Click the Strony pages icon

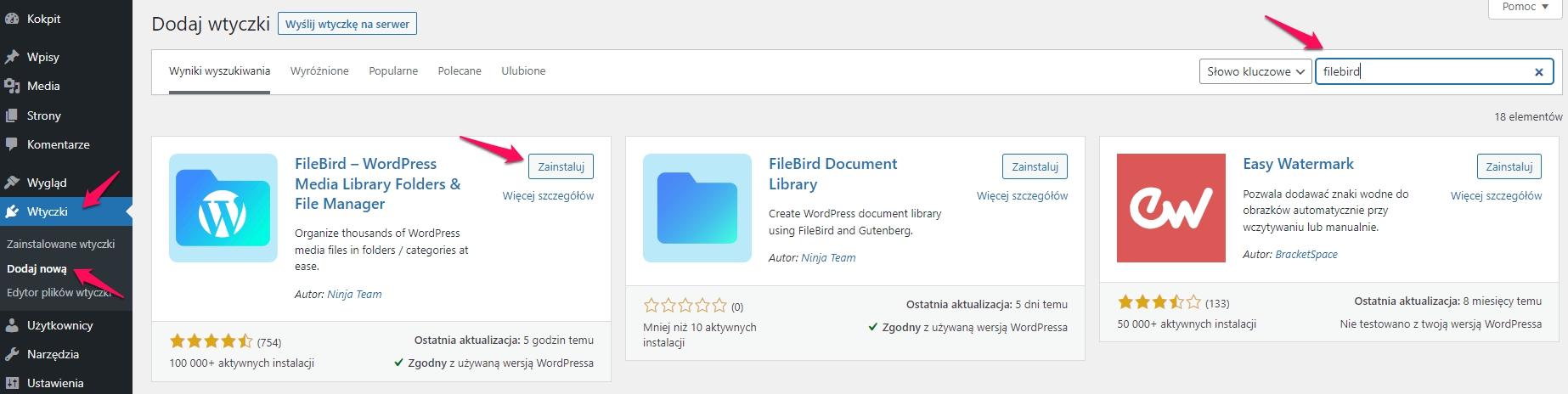coord(12,115)
